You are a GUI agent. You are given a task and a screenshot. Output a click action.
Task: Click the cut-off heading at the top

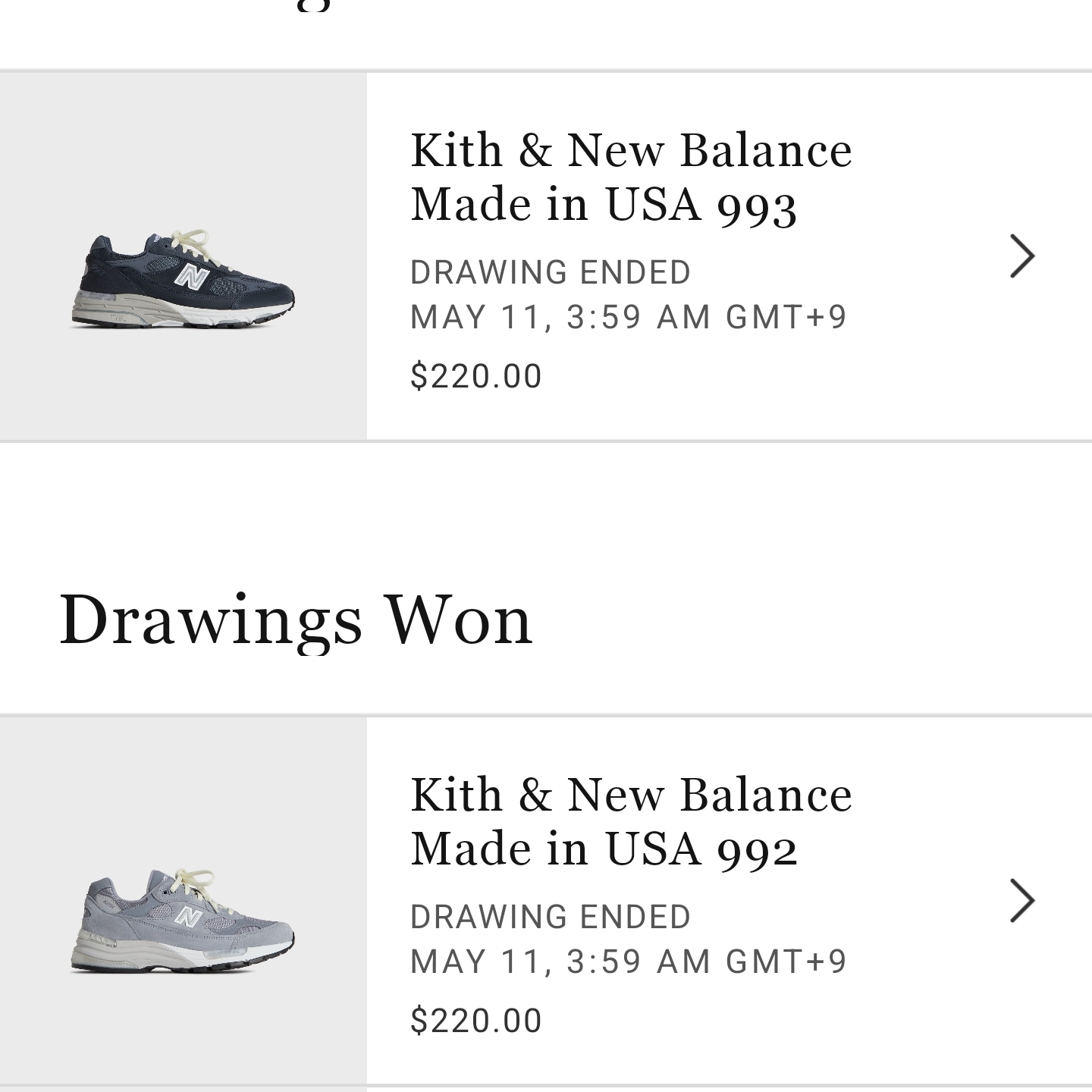(x=312, y=5)
